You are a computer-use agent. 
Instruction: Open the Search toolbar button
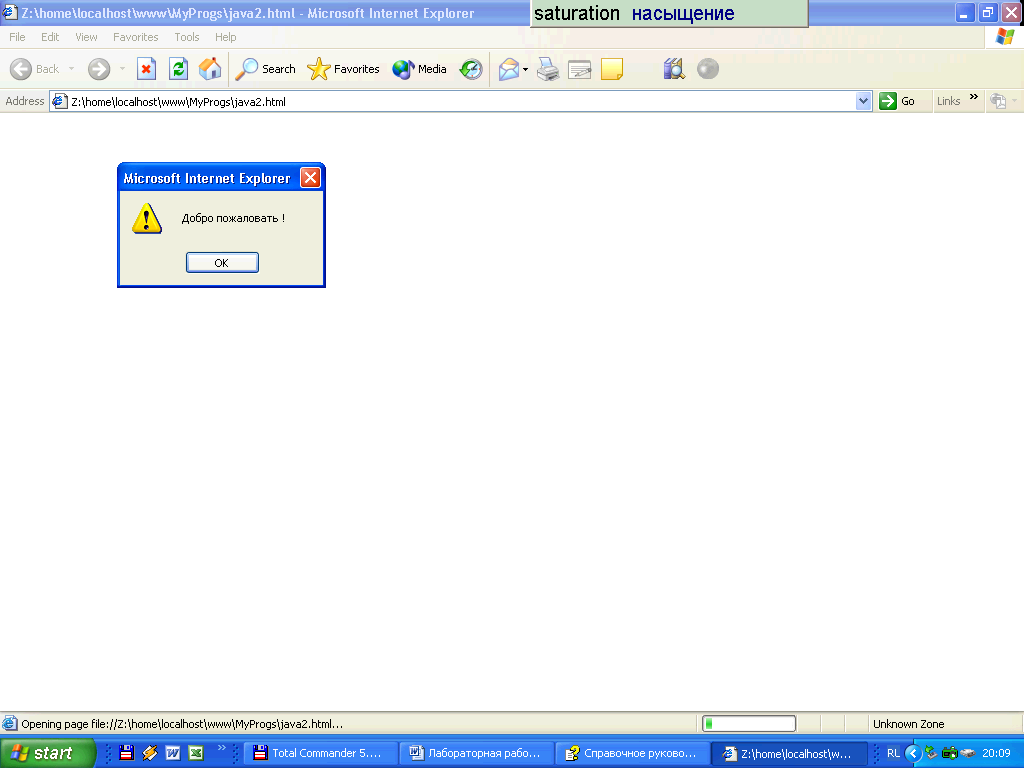(x=265, y=69)
